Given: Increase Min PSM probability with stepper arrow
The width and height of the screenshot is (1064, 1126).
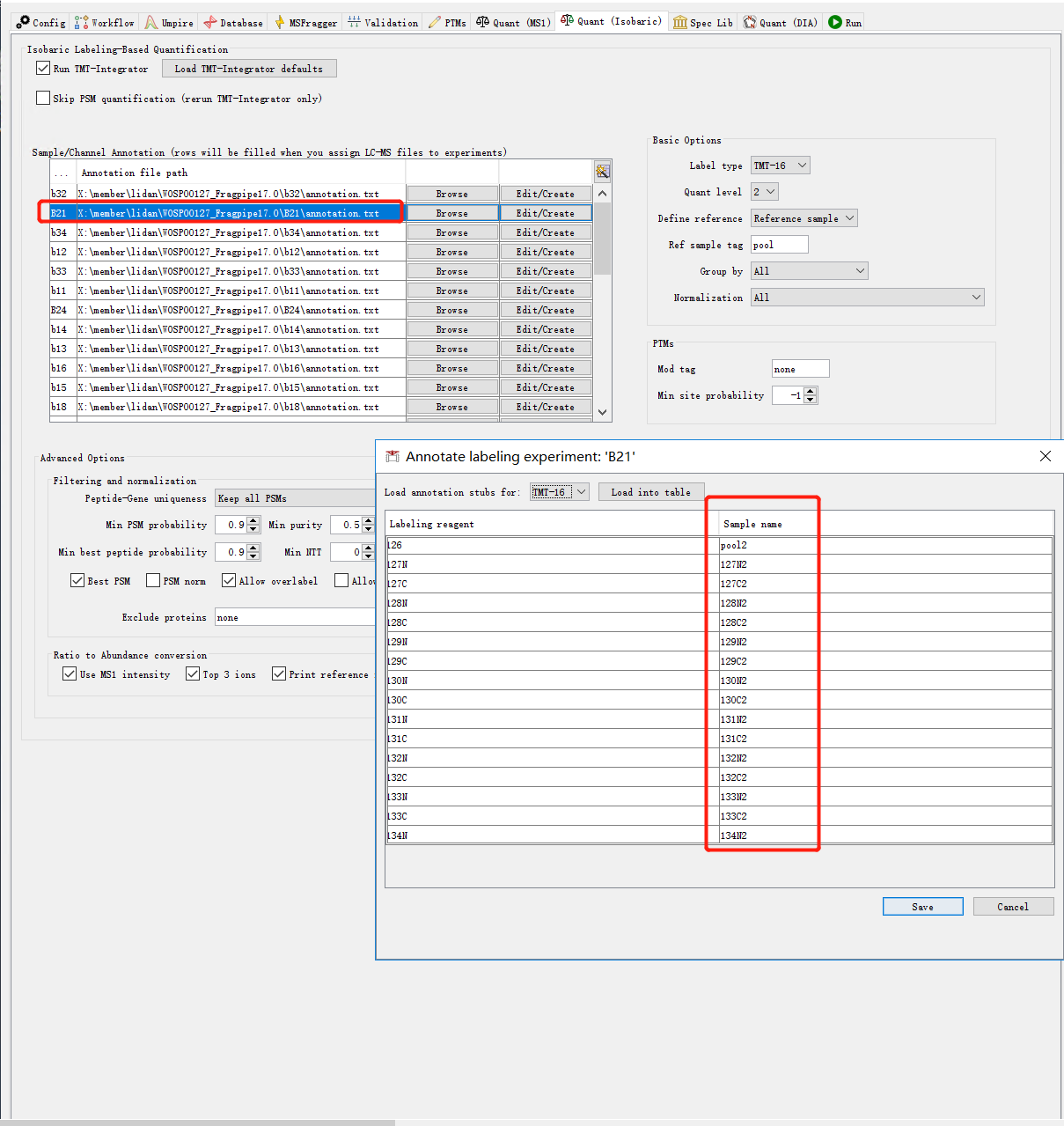Looking at the screenshot, I should 254,520.
